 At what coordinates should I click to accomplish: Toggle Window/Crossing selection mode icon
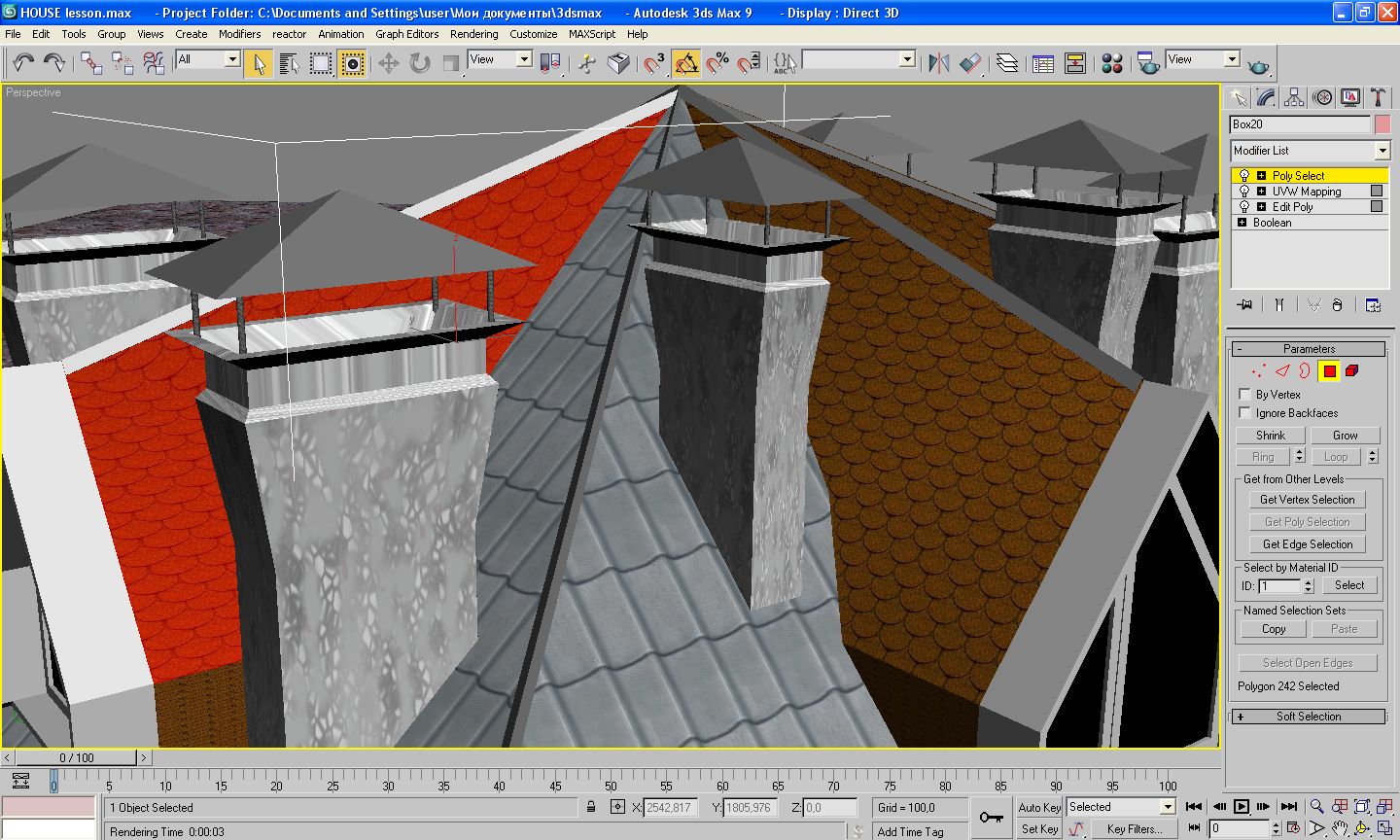(352, 63)
